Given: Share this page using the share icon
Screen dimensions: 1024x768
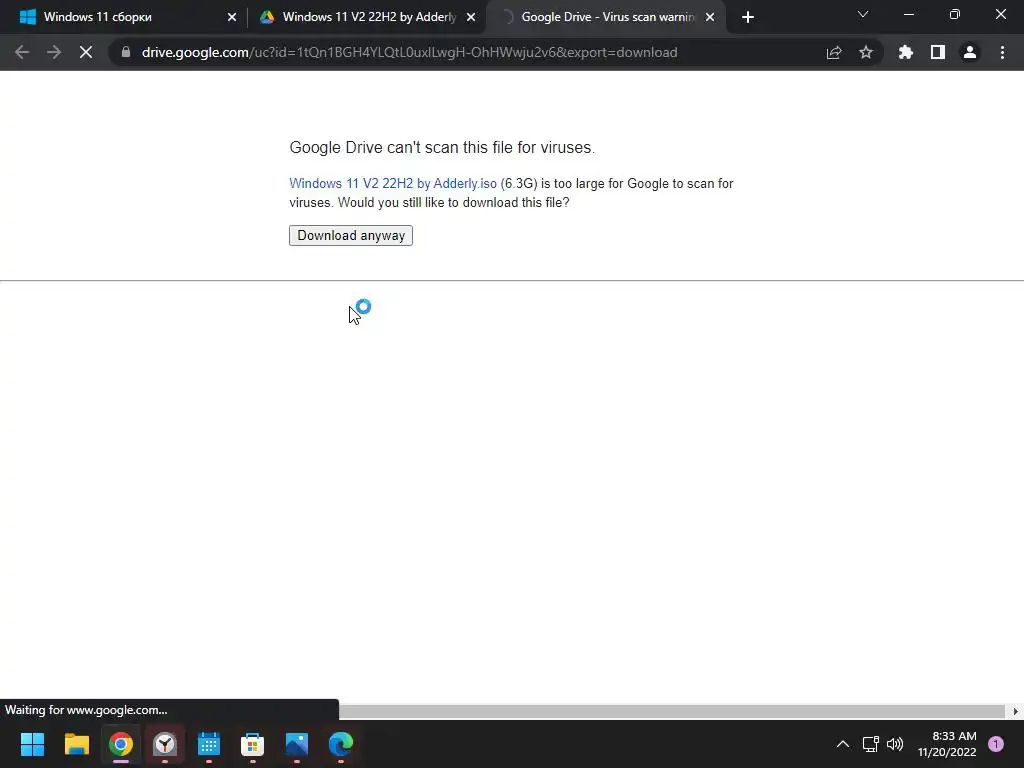Looking at the screenshot, I should 834,52.
